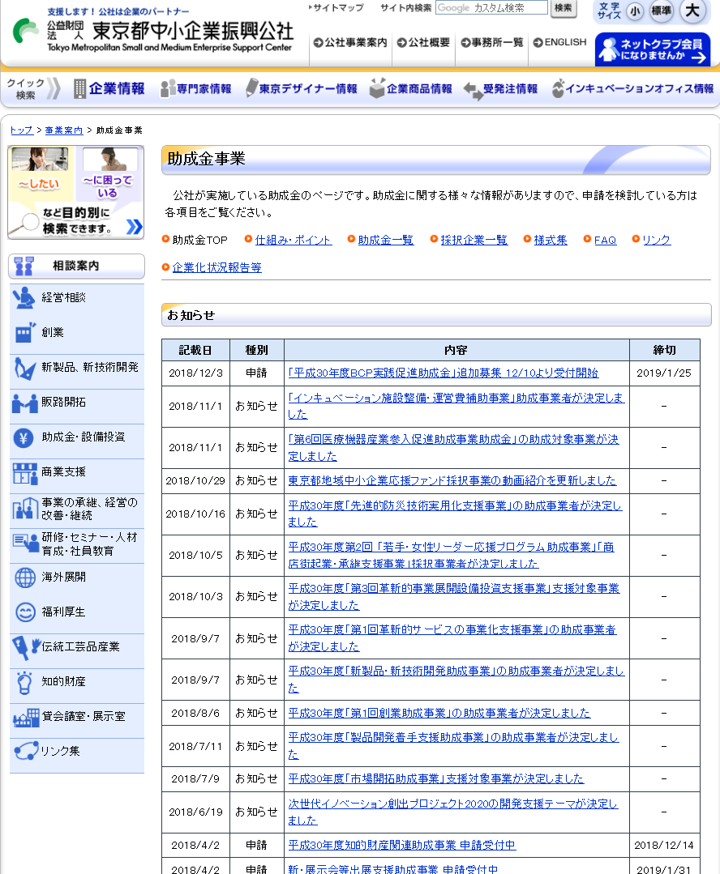This screenshot has height=874, width=720.
Task: Open the 先進的防災技術実用化支援事業 notice
Action: click(454, 513)
